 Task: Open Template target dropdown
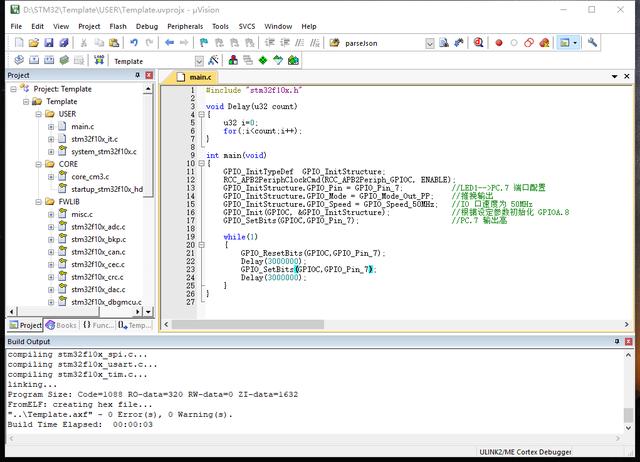coord(199,61)
